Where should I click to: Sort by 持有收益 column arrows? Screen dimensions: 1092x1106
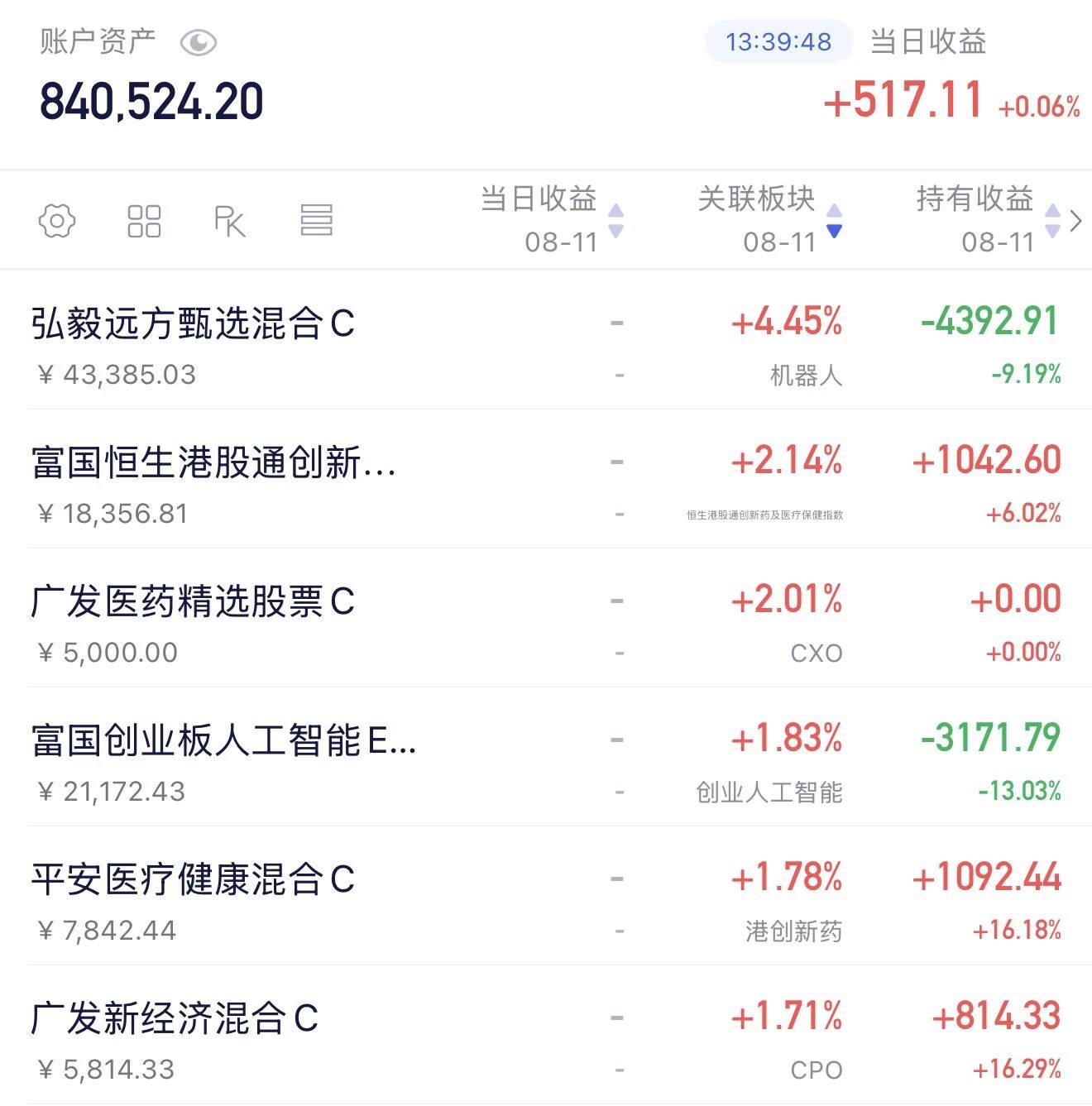coord(1052,221)
